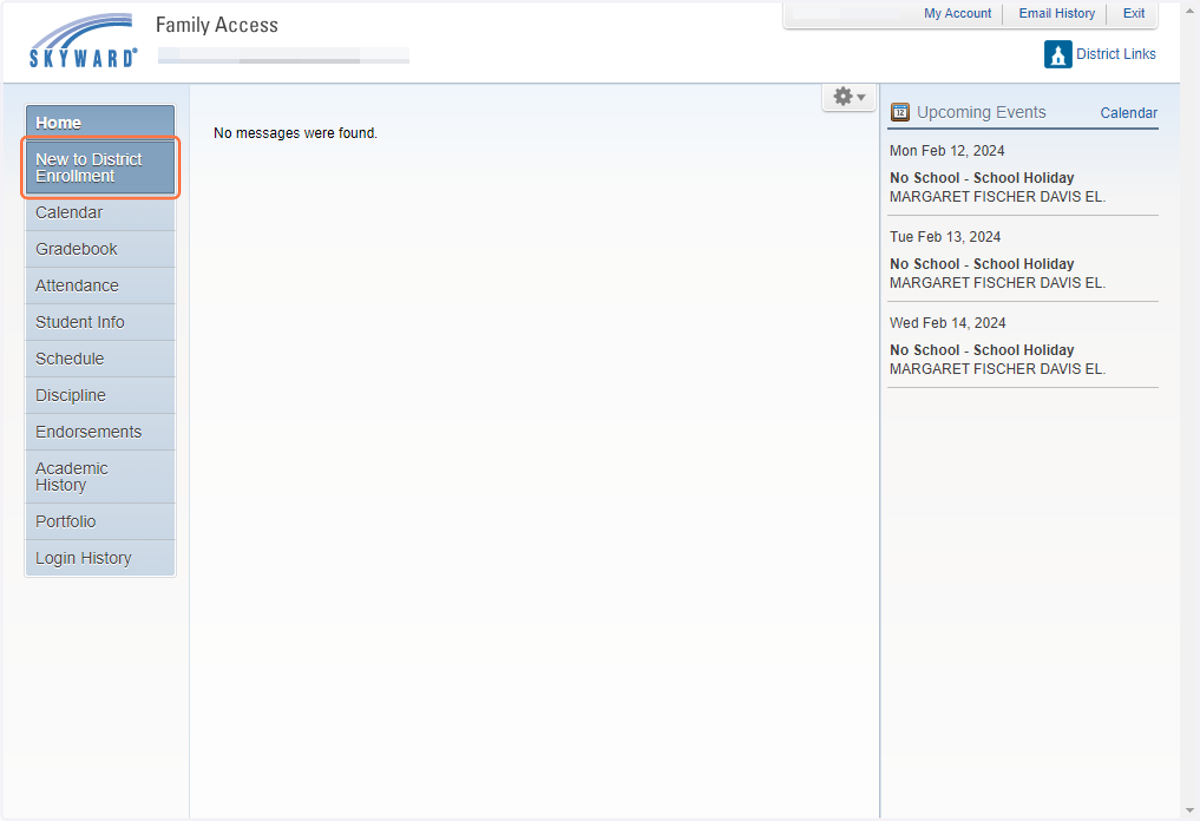Click the school name under the Wed Feb 14 event

pyautogui.click(x=997, y=369)
